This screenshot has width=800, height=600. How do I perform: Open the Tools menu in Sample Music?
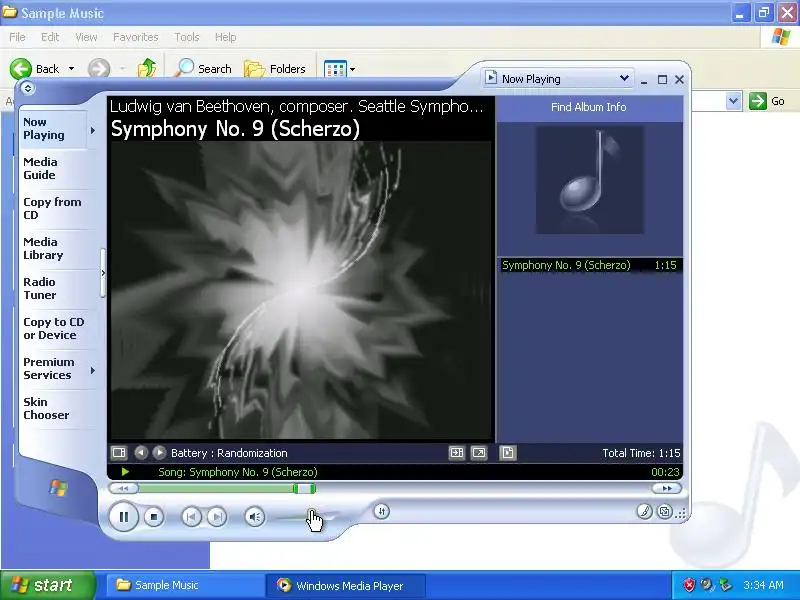[187, 37]
